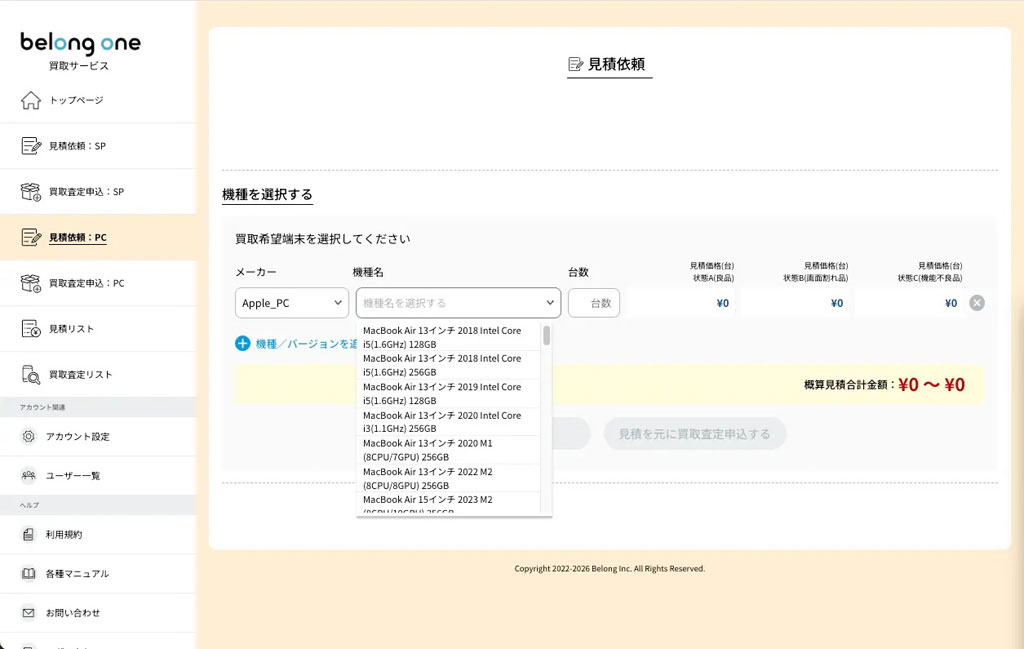Screen dimensions: 1024x649
Task: Choose MacBook Air 13インチ 2020 i3 256GB
Action: (448, 422)
